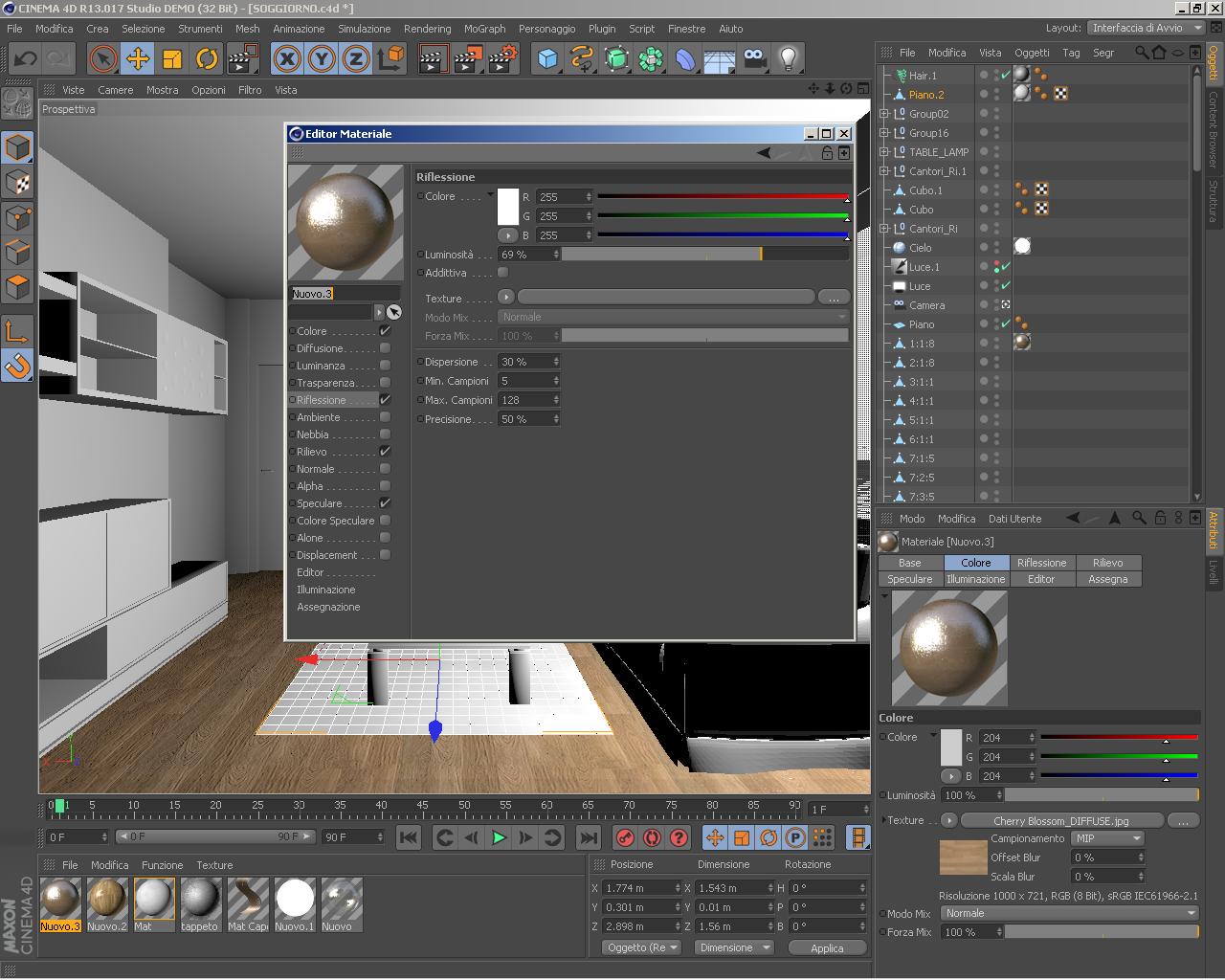Adjust the Luminosità slider in Editor Materiale
1225x980 pixels.
(704, 255)
